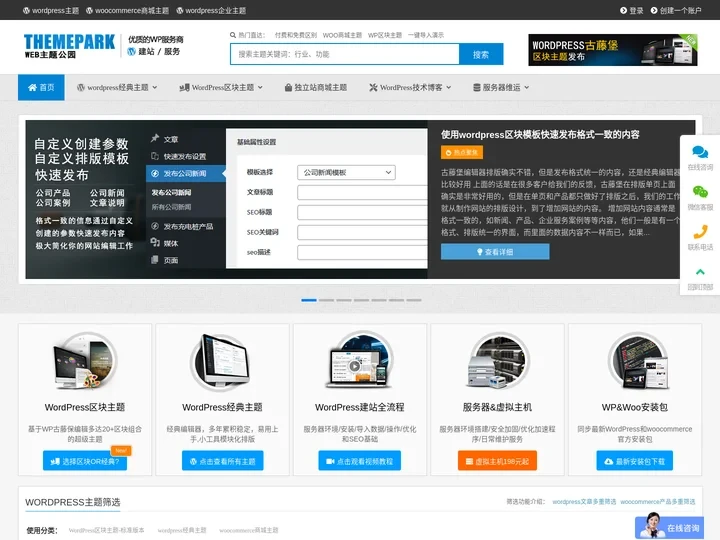720x540 pixels.
Task: Click the 创建一个账户 link
Action: click(x=681, y=10)
